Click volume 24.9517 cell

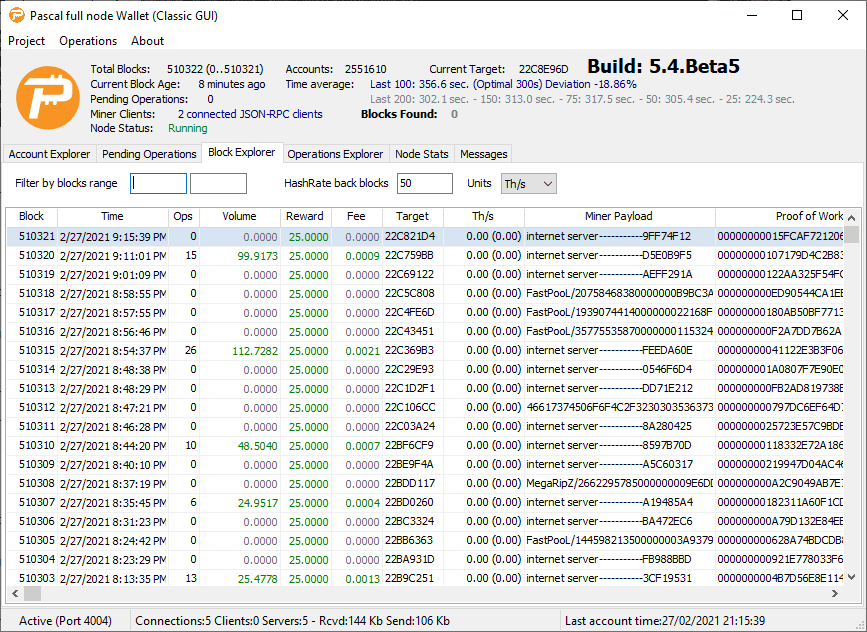tap(239, 503)
